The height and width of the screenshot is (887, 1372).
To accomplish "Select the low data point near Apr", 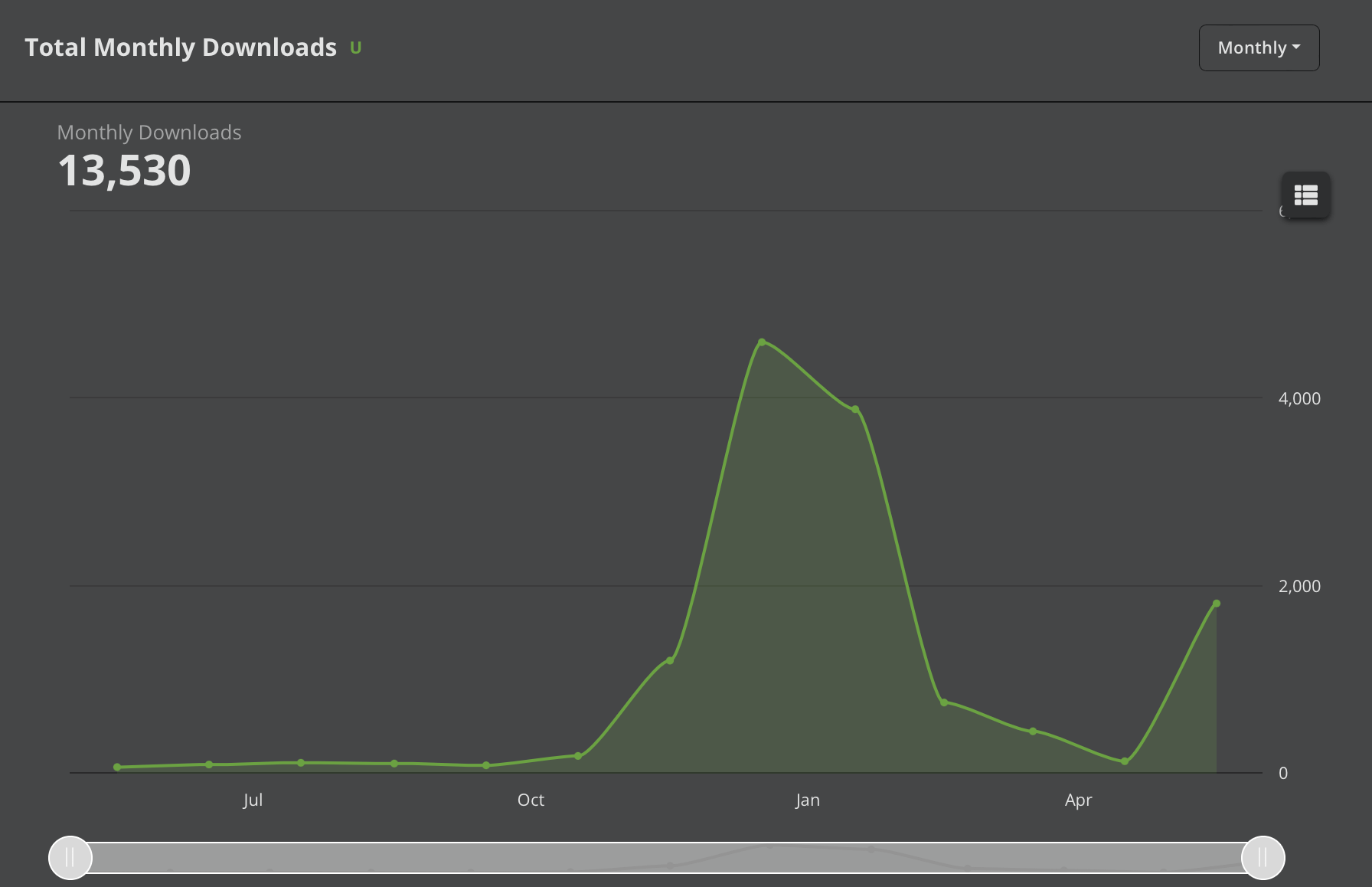I will tap(1125, 761).
